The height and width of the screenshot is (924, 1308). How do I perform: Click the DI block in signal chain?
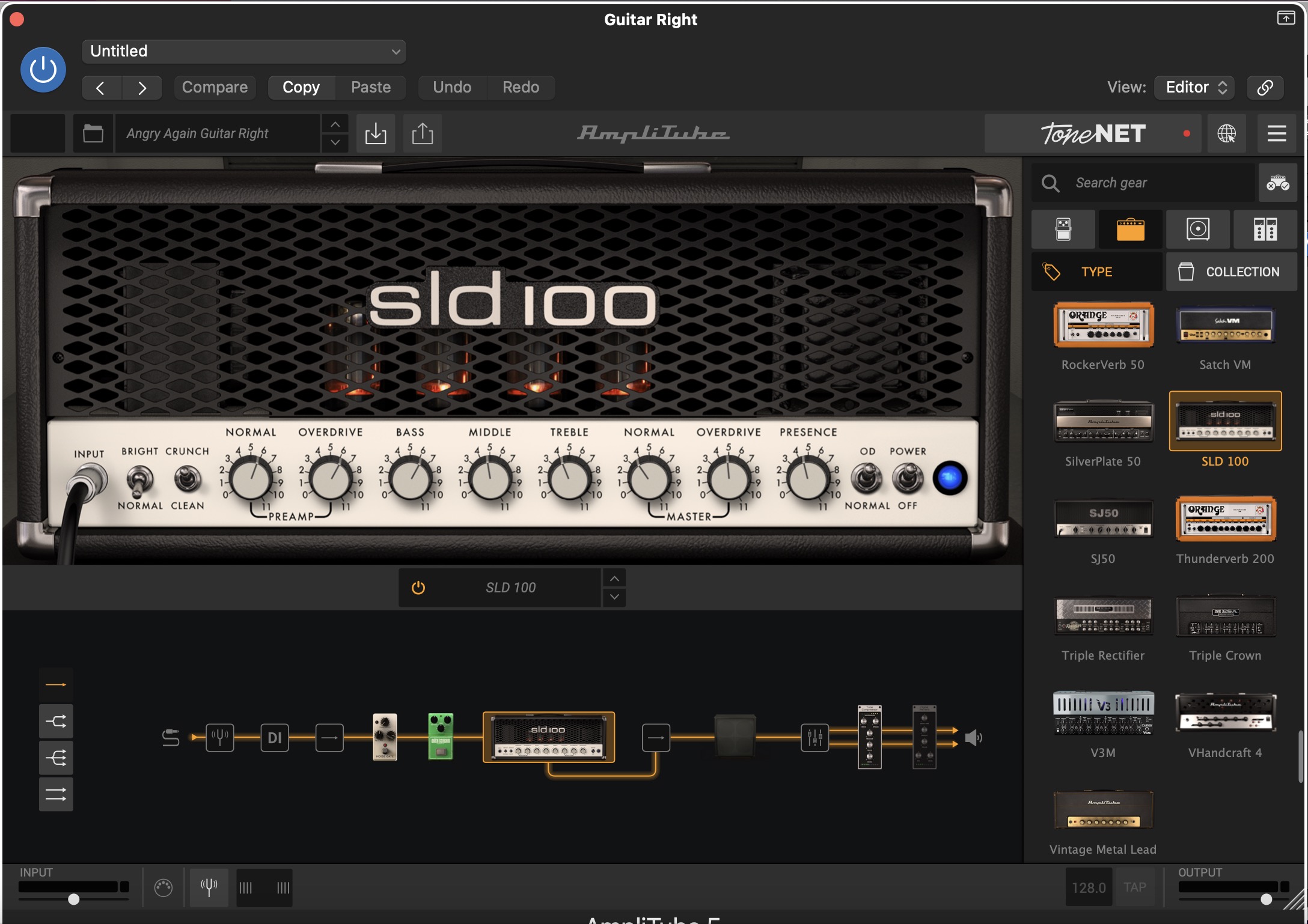click(x=275, y=737)
